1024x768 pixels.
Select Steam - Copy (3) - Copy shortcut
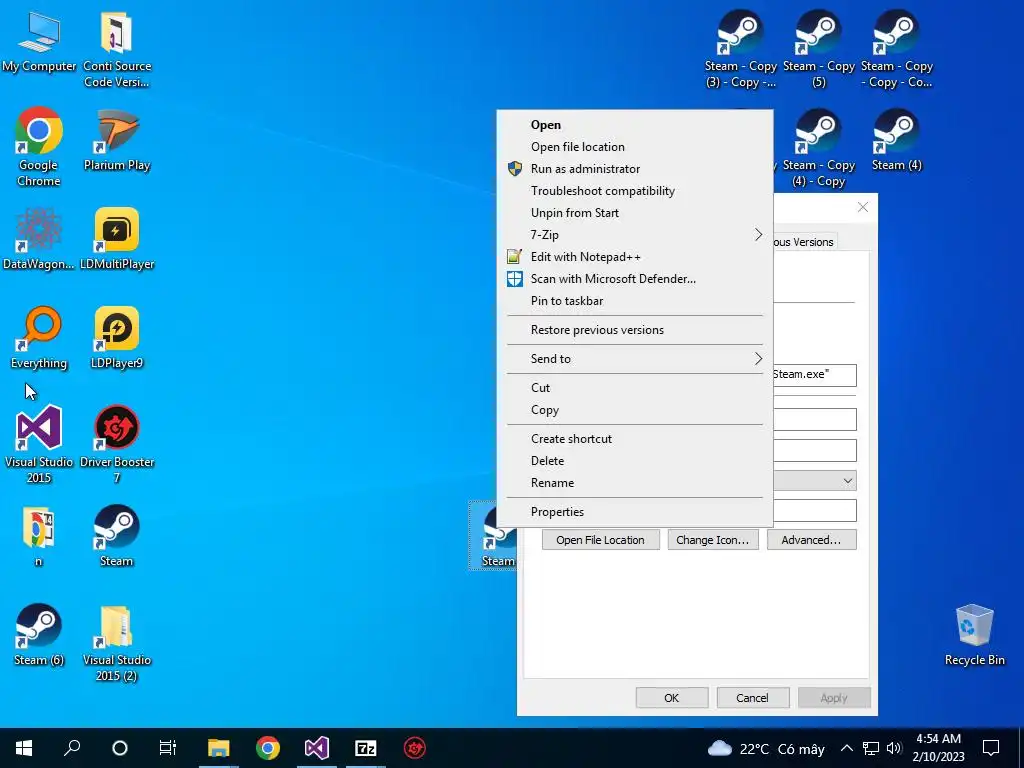(x=740, y=50)
